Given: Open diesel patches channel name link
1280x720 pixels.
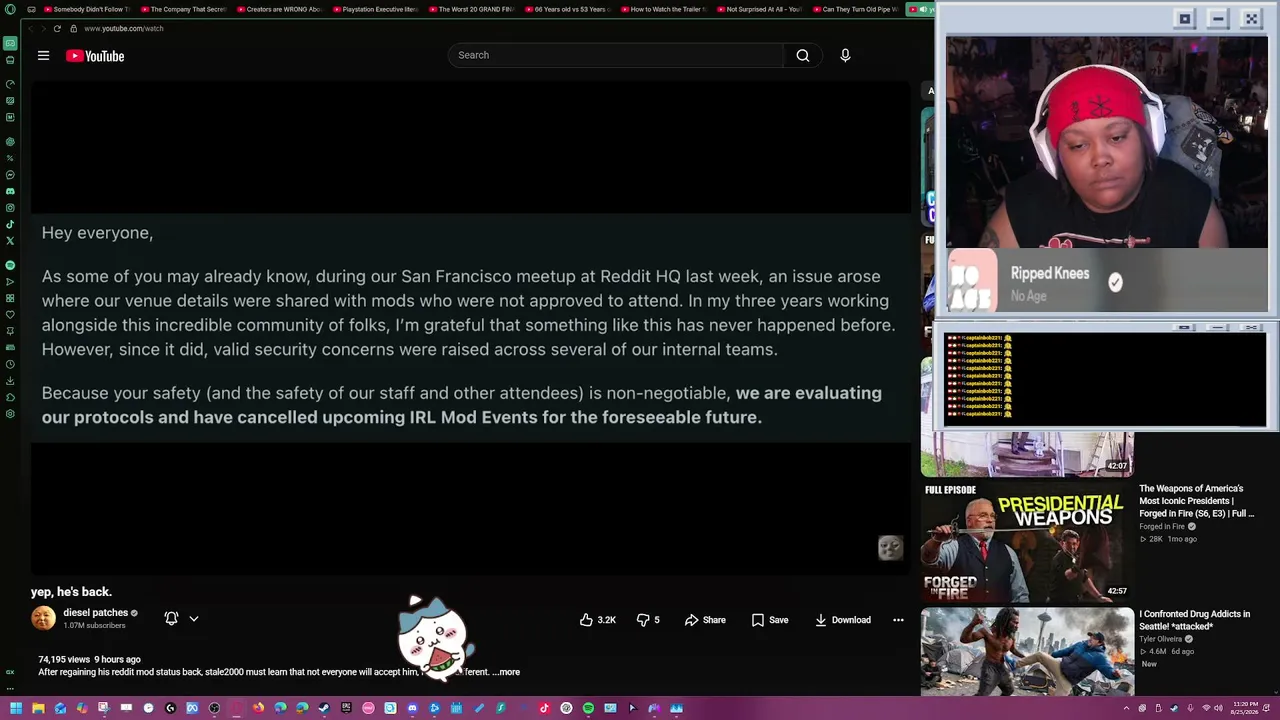Looking at the screenshot, I should tap(95, 613).
